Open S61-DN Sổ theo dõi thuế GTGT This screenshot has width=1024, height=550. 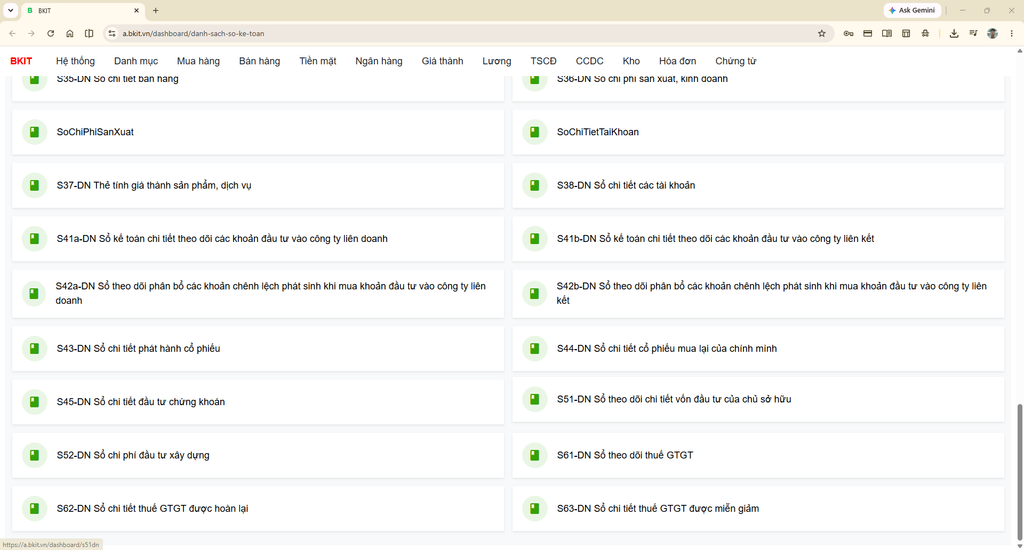[758, 455]
